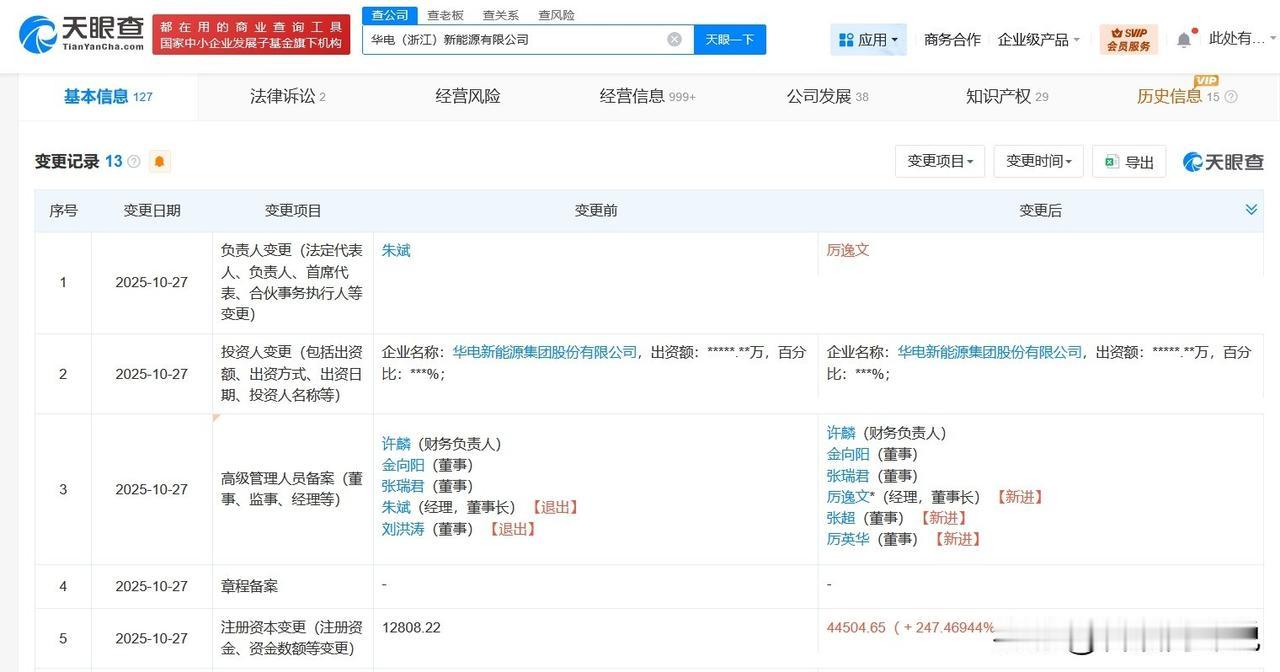Open 厉英华 link marked 新进
Screen dimensions: 1280x672
click(848, 539)
